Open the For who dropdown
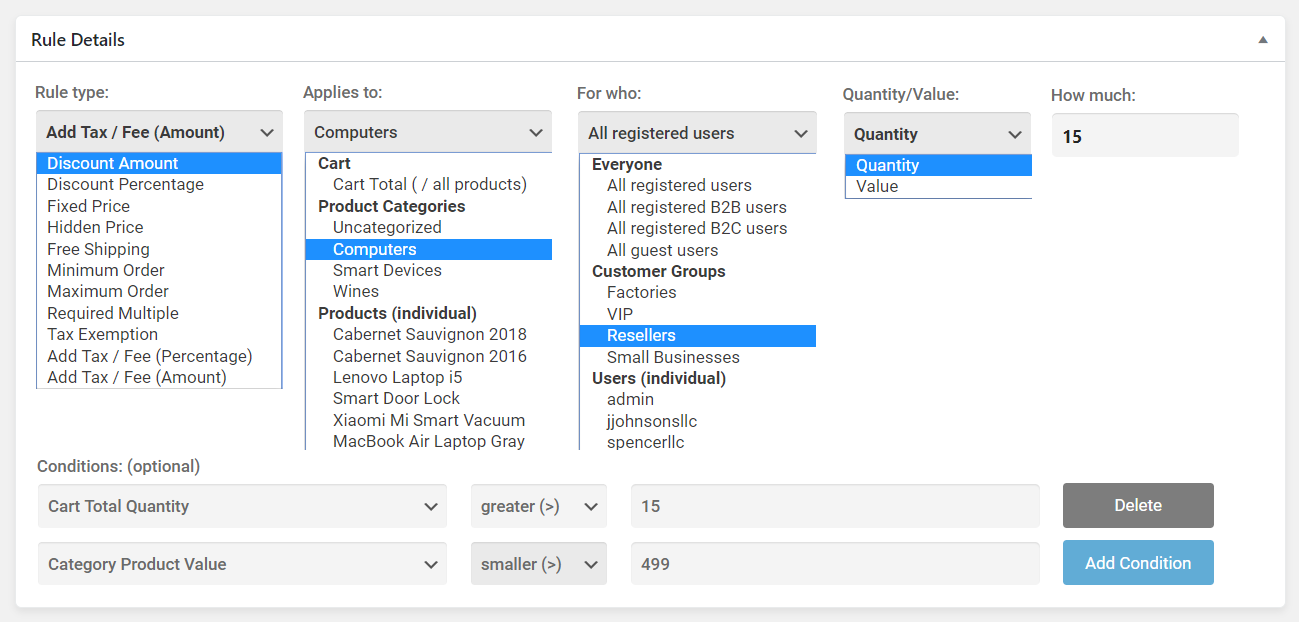The image size is (1299, 622). [697, 133]
